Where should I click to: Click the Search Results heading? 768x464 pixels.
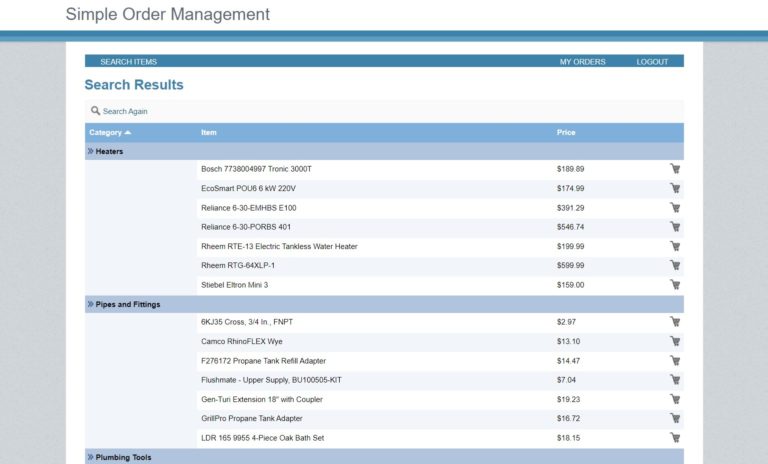(134, 85)
